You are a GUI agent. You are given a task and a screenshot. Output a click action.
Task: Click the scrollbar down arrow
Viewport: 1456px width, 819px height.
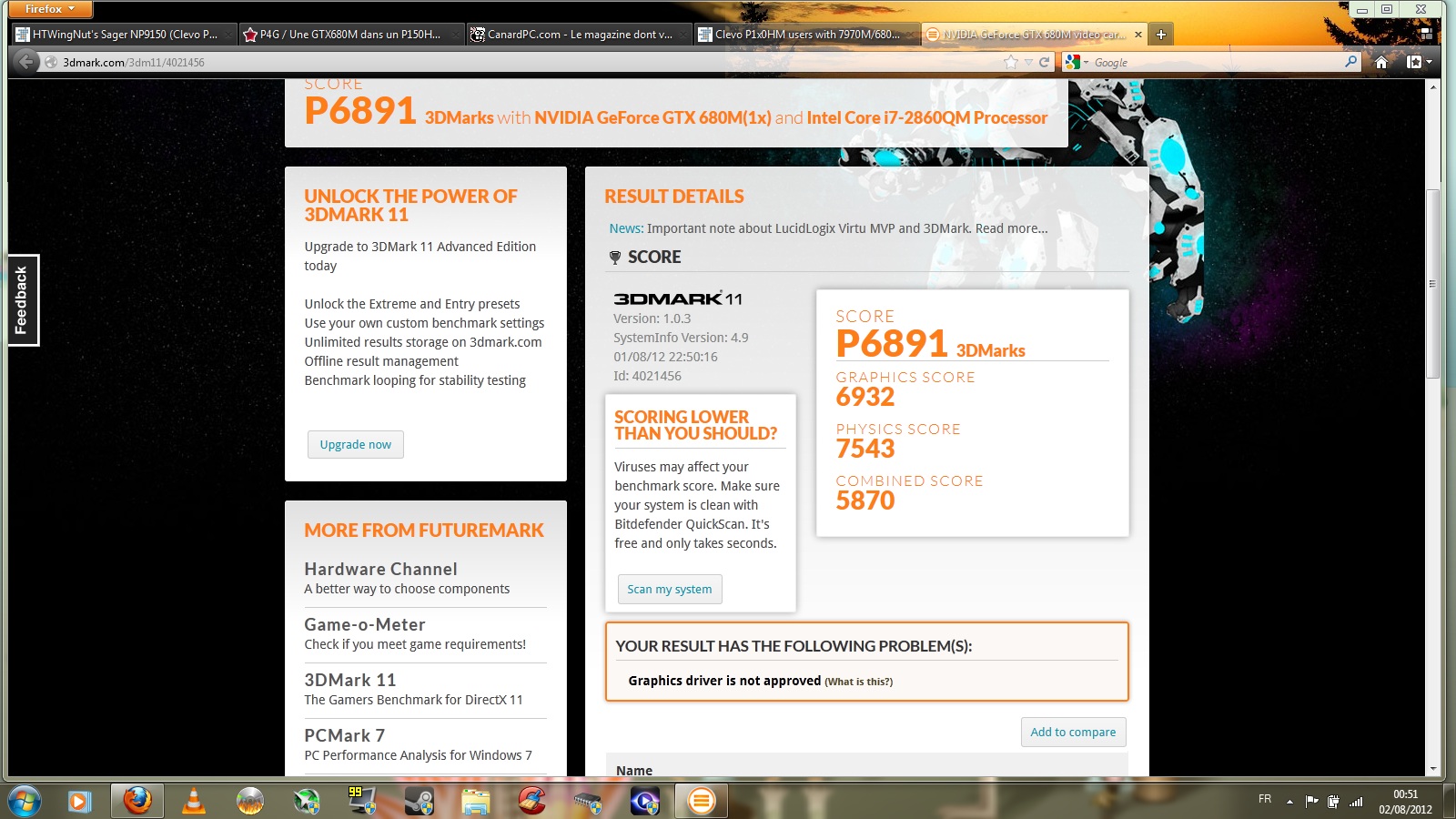[1432, 769]
